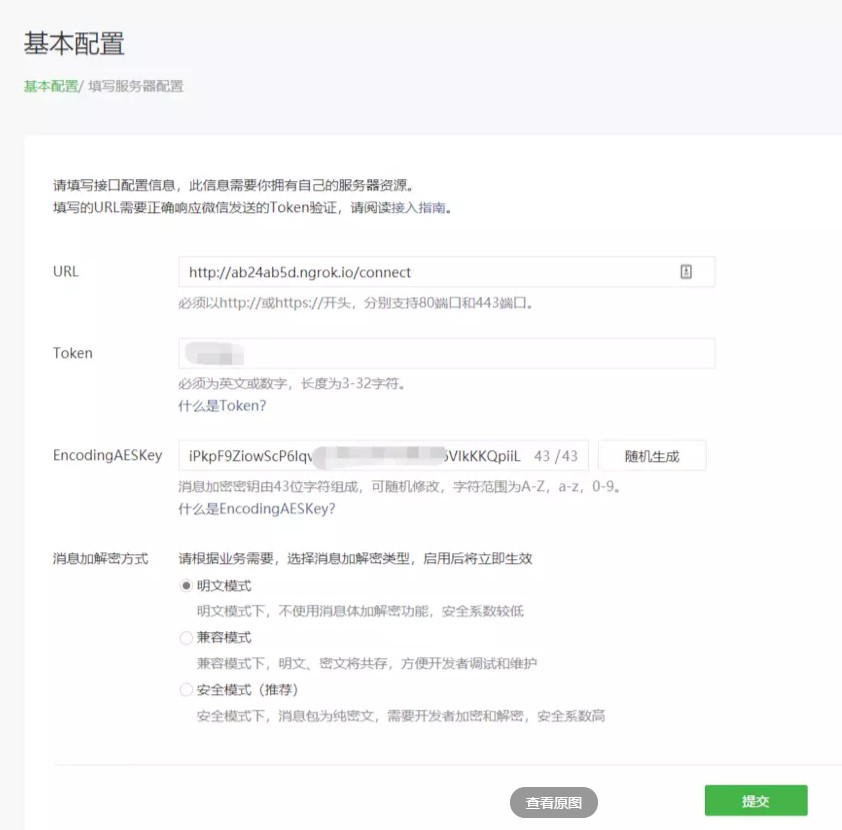Open the 接入指南 link

[x=418, y=207]
